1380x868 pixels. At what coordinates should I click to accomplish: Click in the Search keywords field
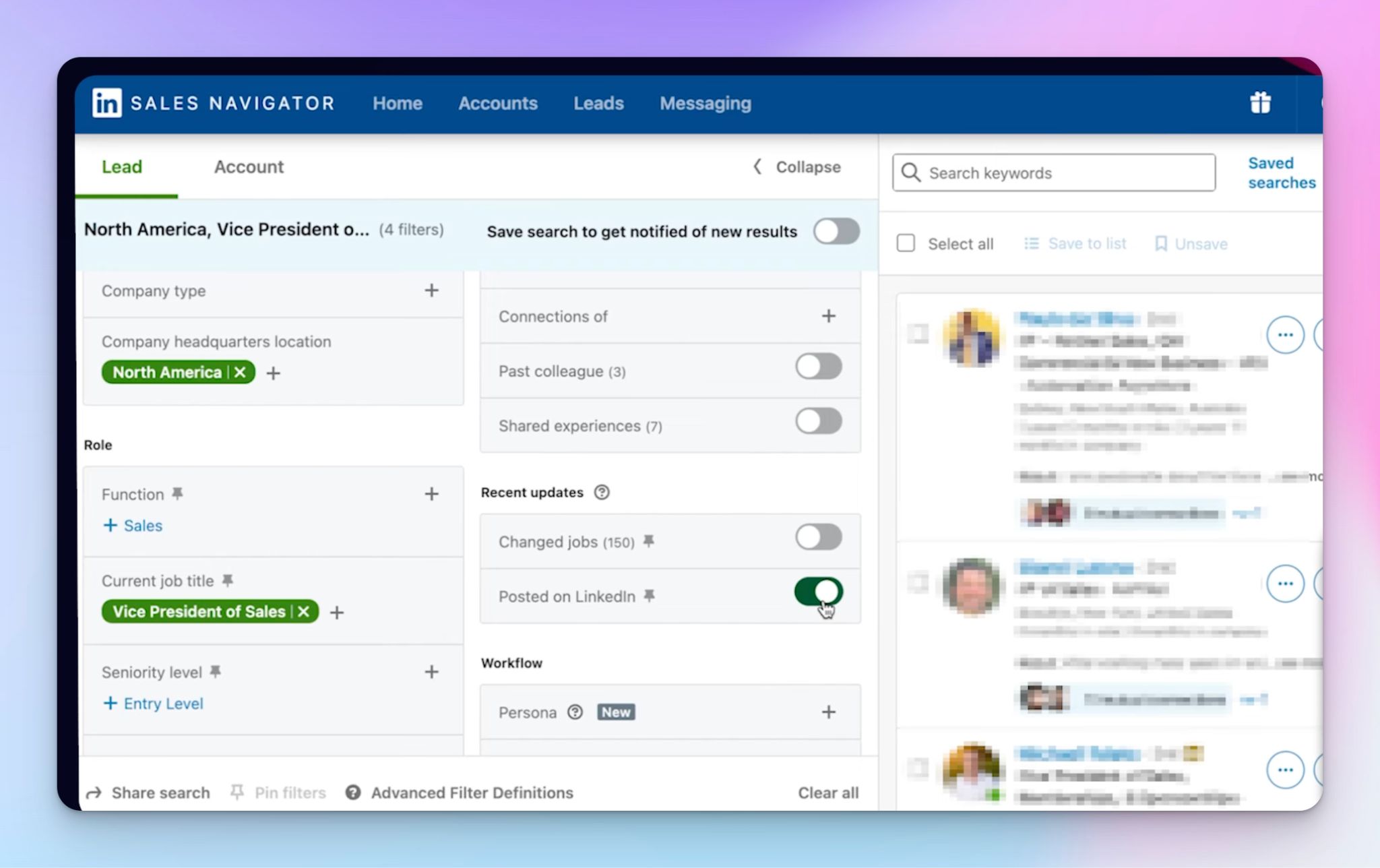(1054, 173)
